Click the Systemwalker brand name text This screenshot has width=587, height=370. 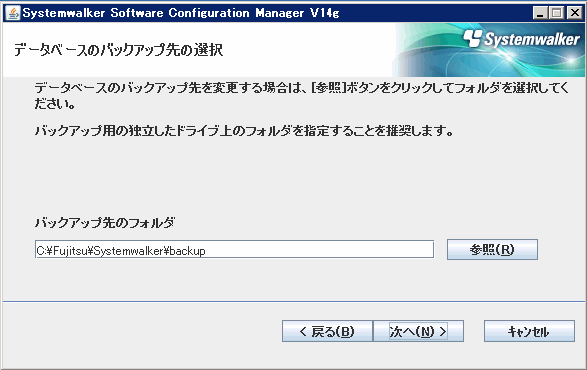[x=532, y=39]
